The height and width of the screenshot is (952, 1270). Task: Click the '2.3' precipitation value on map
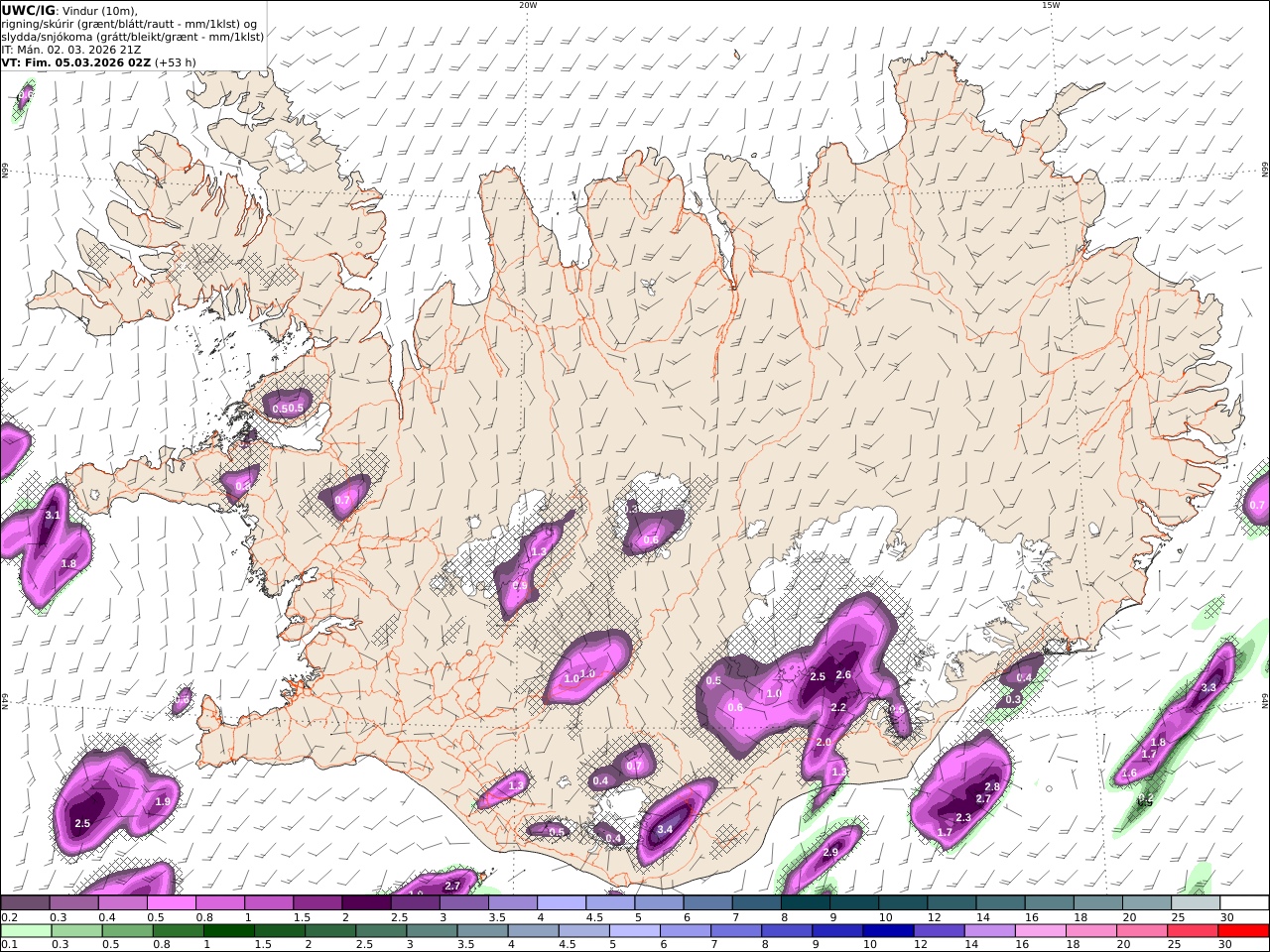click(963, 817)
